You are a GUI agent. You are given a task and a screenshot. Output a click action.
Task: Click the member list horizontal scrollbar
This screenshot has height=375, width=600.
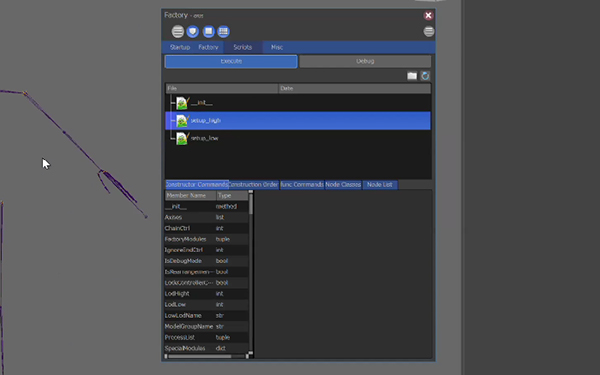206,356
